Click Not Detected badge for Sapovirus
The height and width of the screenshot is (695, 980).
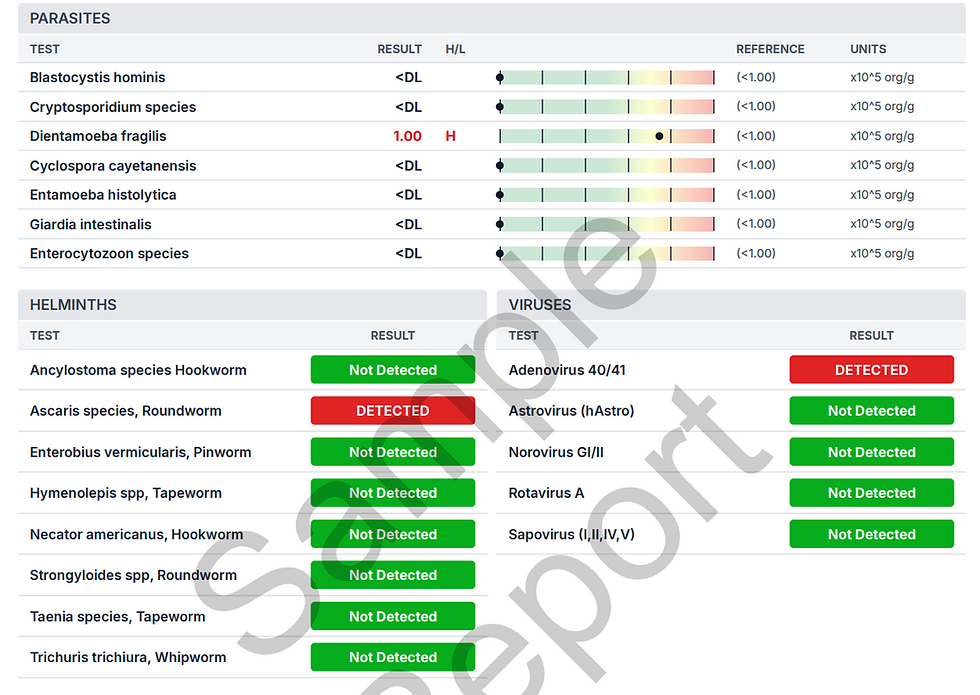click(x=872, y=534)
